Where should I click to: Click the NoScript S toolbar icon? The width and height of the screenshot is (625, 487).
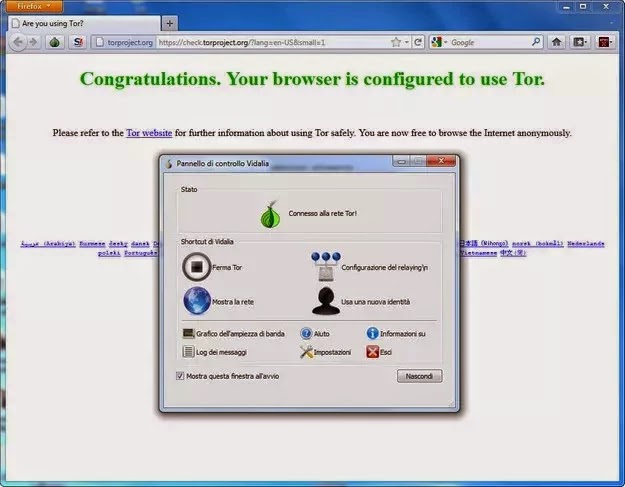78,42
